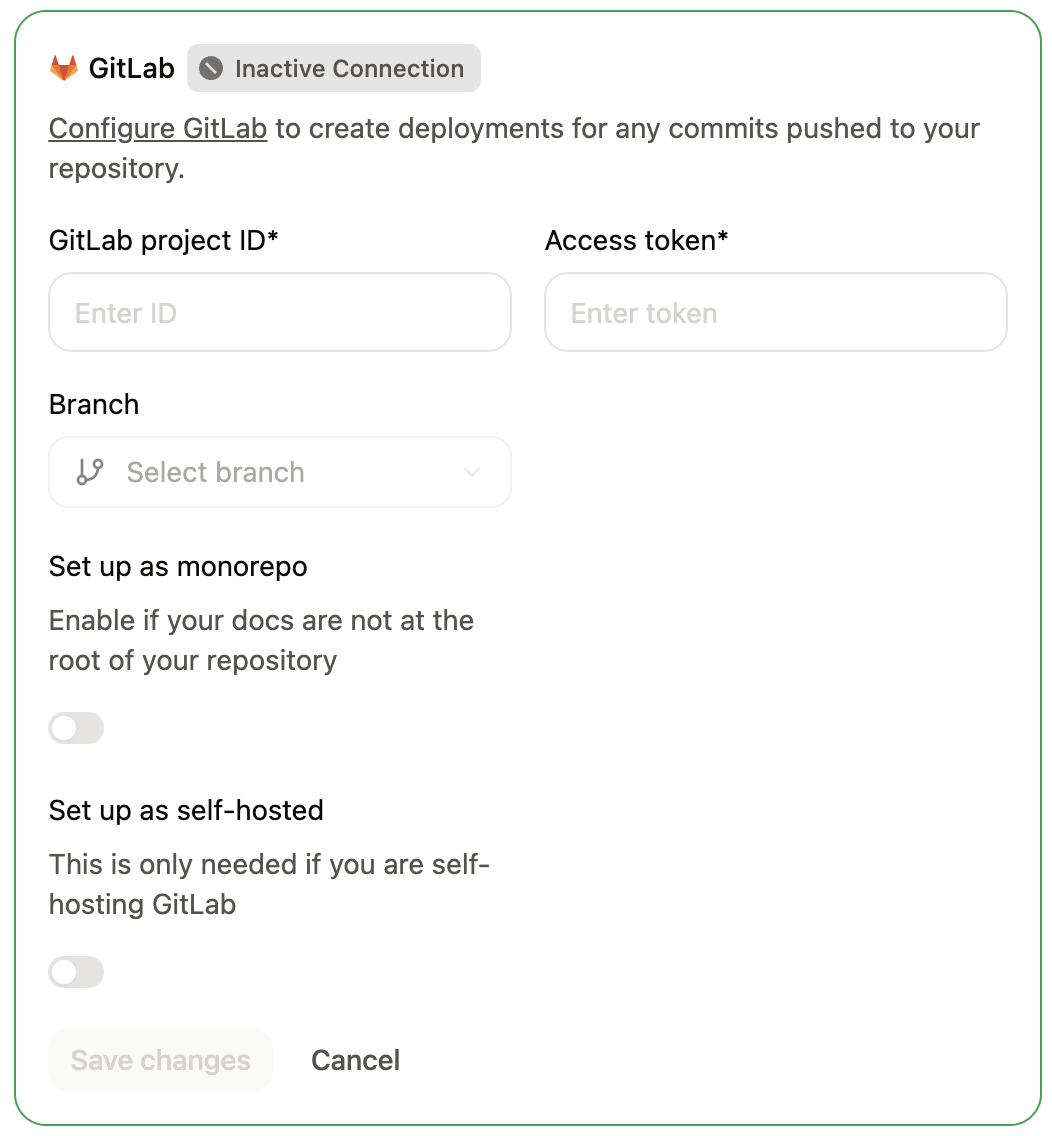The width and height of the screenshot is (1052, 1136).
Task: Click the GitLab fox logo
Action: [65, 68]
